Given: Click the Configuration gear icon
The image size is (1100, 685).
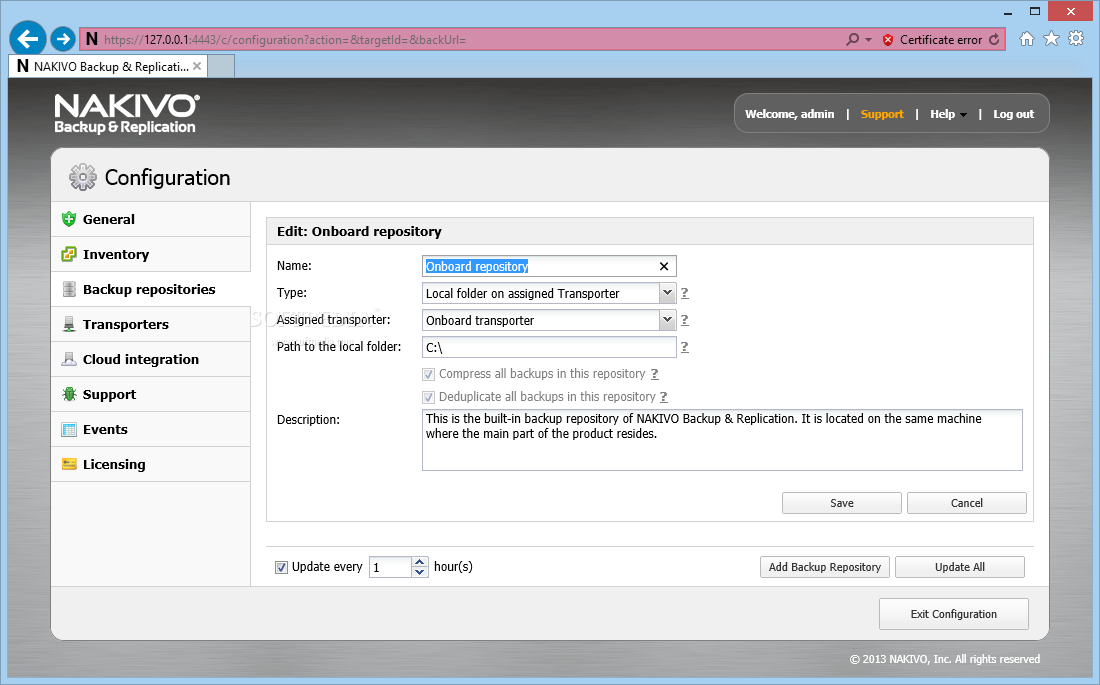Looking at the screenshot, I should point(83,178).
